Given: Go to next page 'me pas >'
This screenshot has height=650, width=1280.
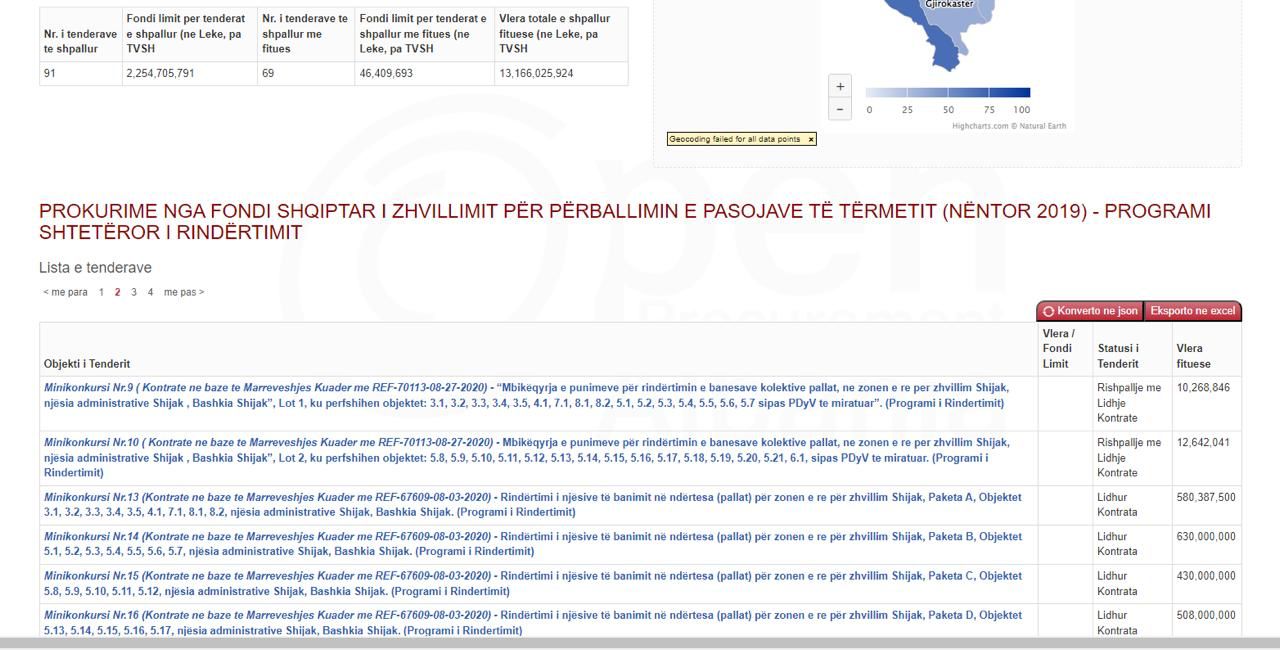Looking at the screenshot, I should tap(184, 293).
